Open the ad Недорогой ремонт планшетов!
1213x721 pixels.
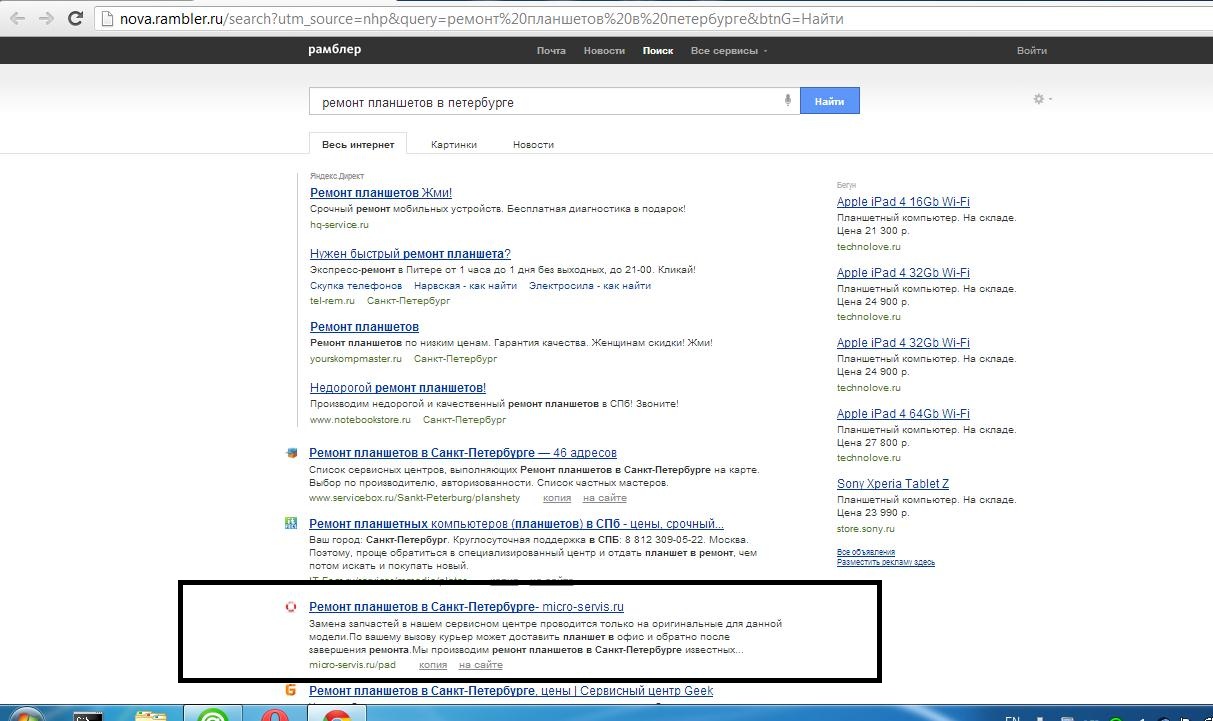click(x=398, y=388)
